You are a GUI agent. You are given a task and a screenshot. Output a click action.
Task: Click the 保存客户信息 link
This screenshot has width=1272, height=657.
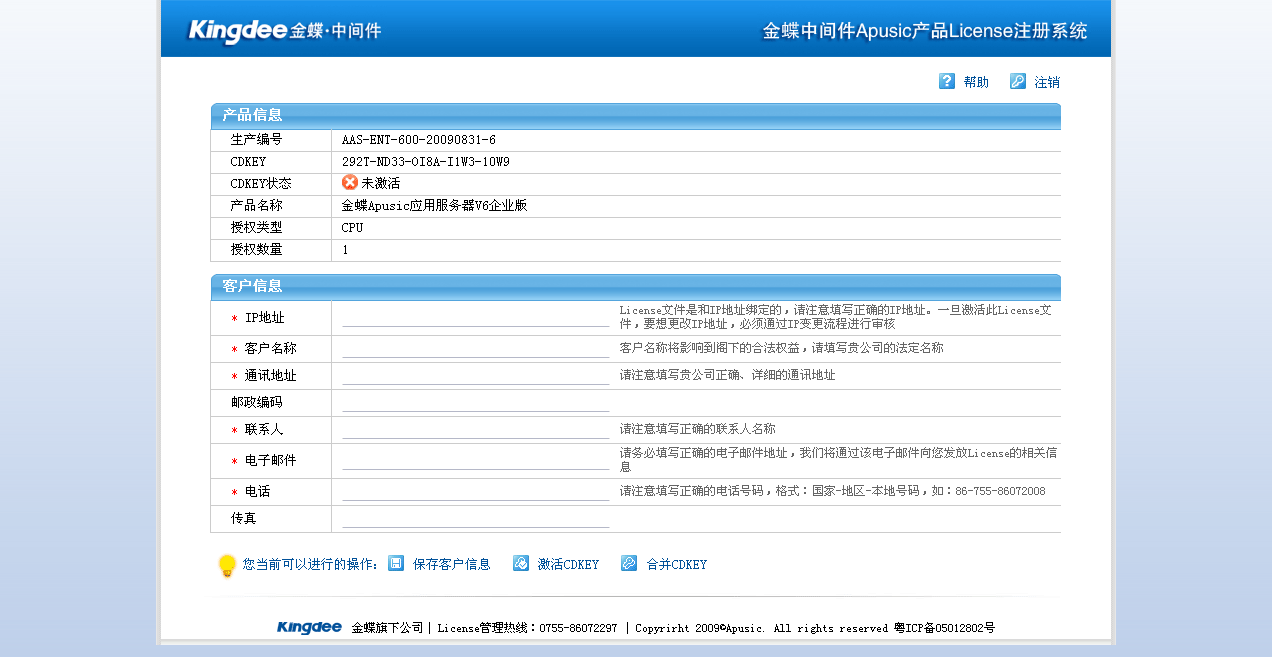(452, 565)
